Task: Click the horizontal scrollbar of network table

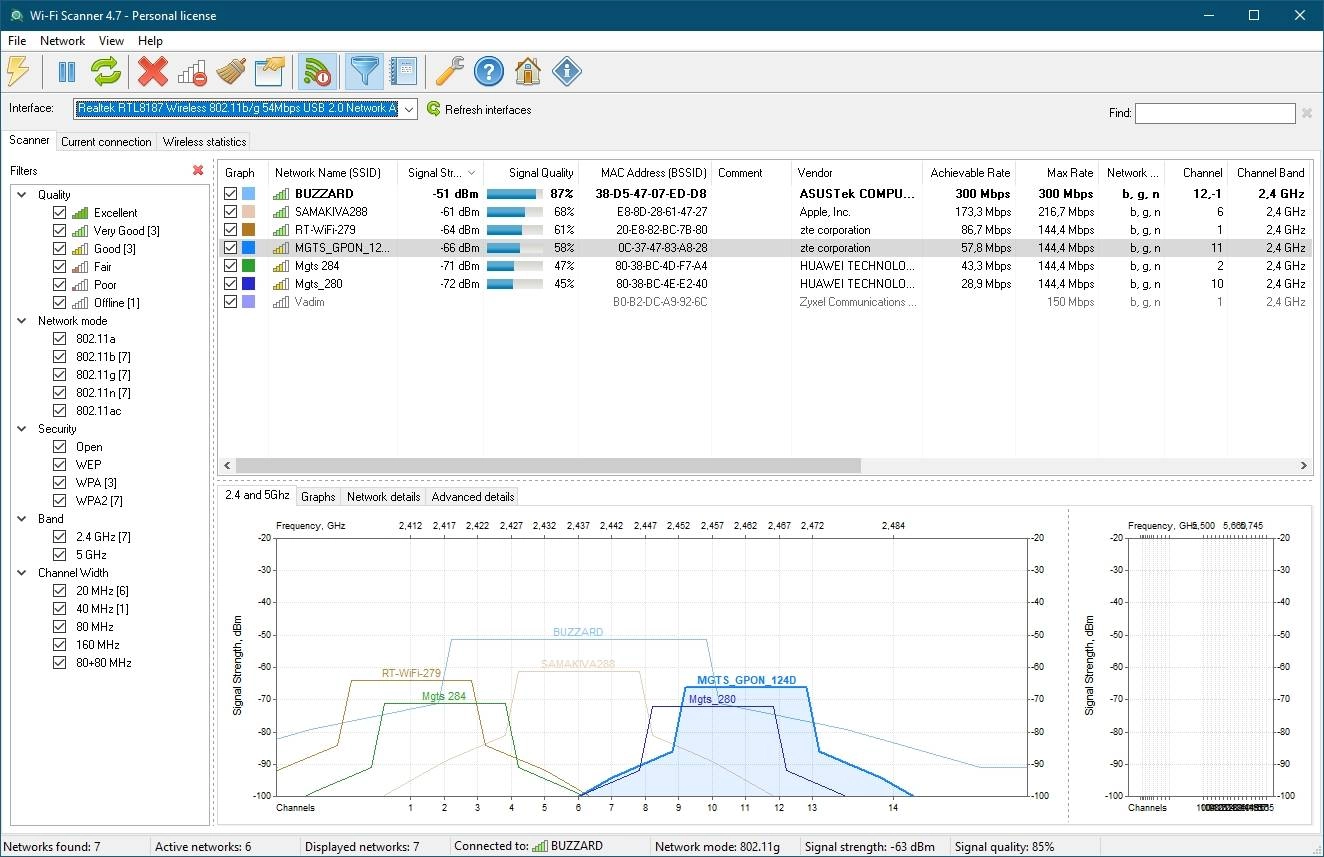Action: [x=548, y=465]
